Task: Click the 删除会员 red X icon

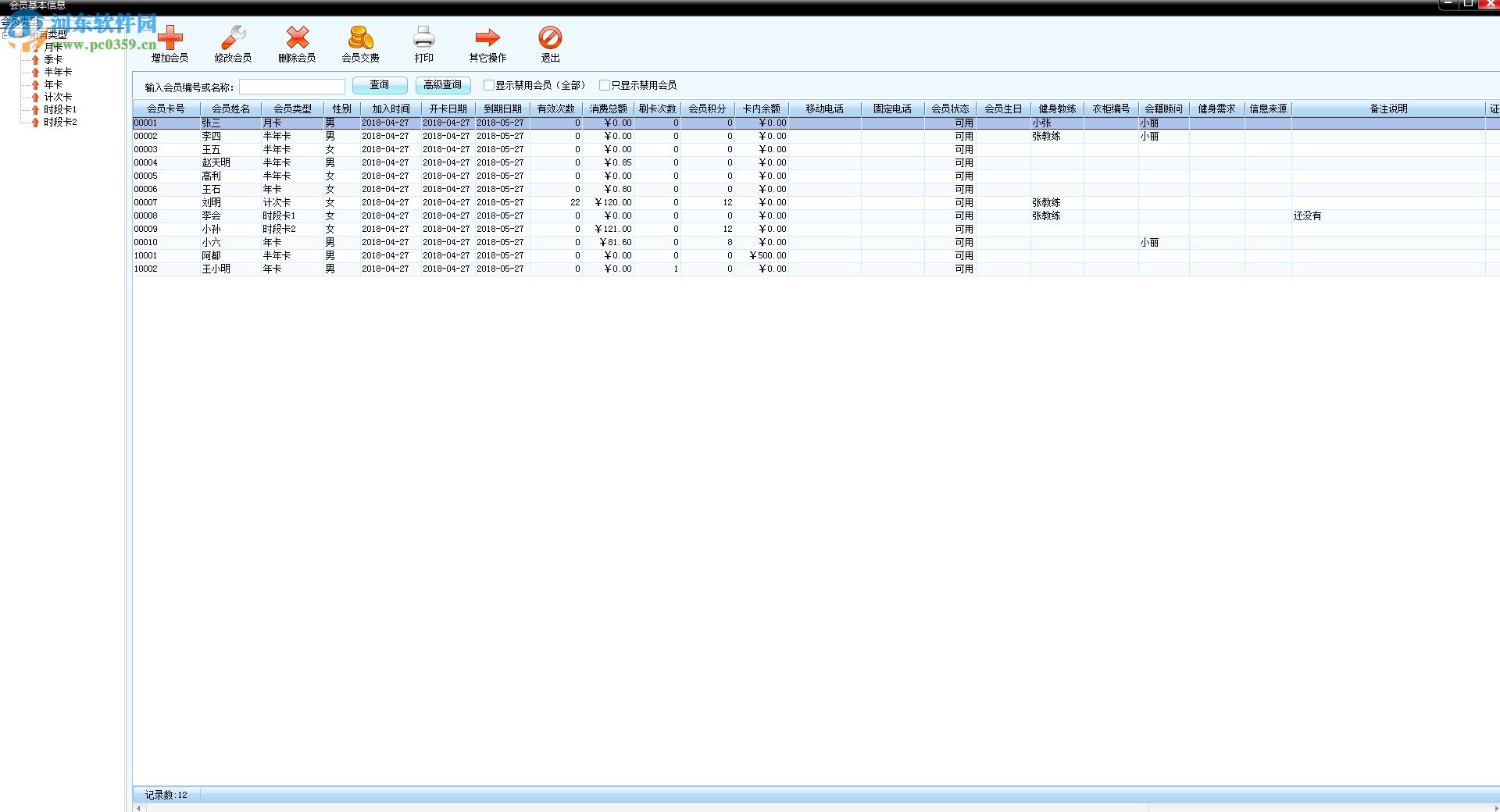Action: pos(297,37)
